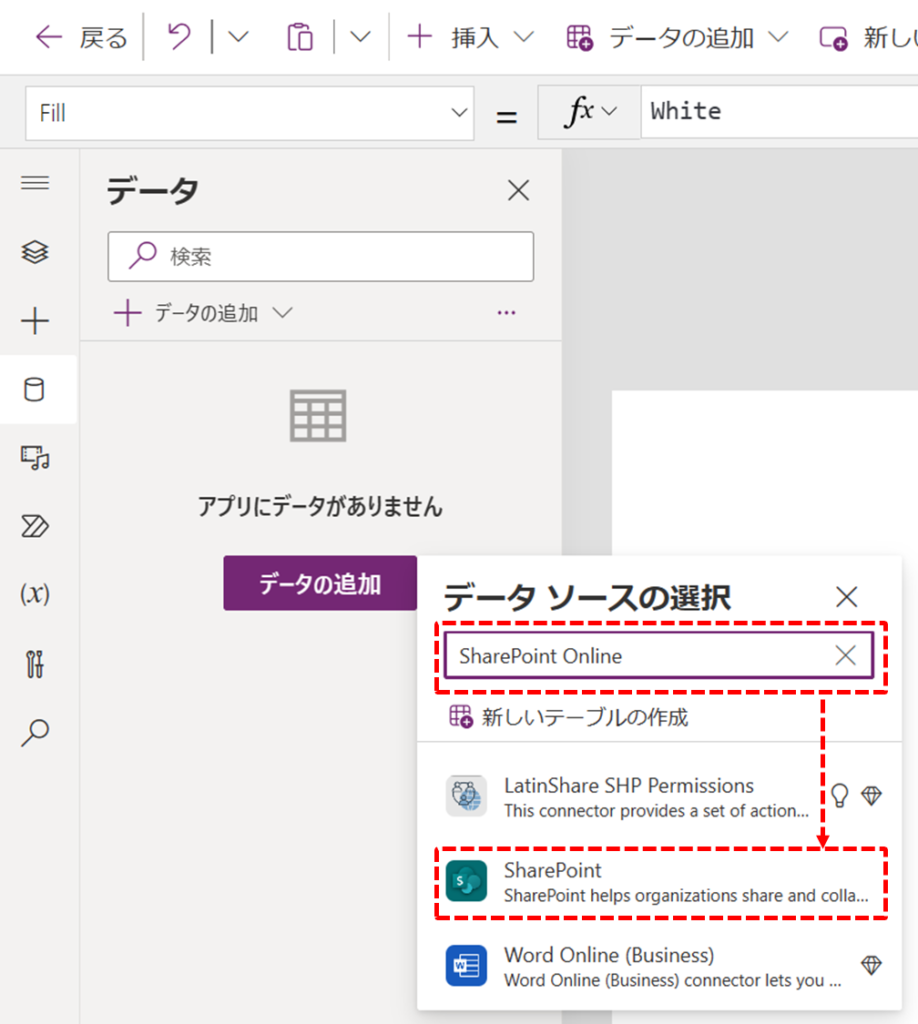Click the premium diamond icon beside LatinShare

click(872, 795)
